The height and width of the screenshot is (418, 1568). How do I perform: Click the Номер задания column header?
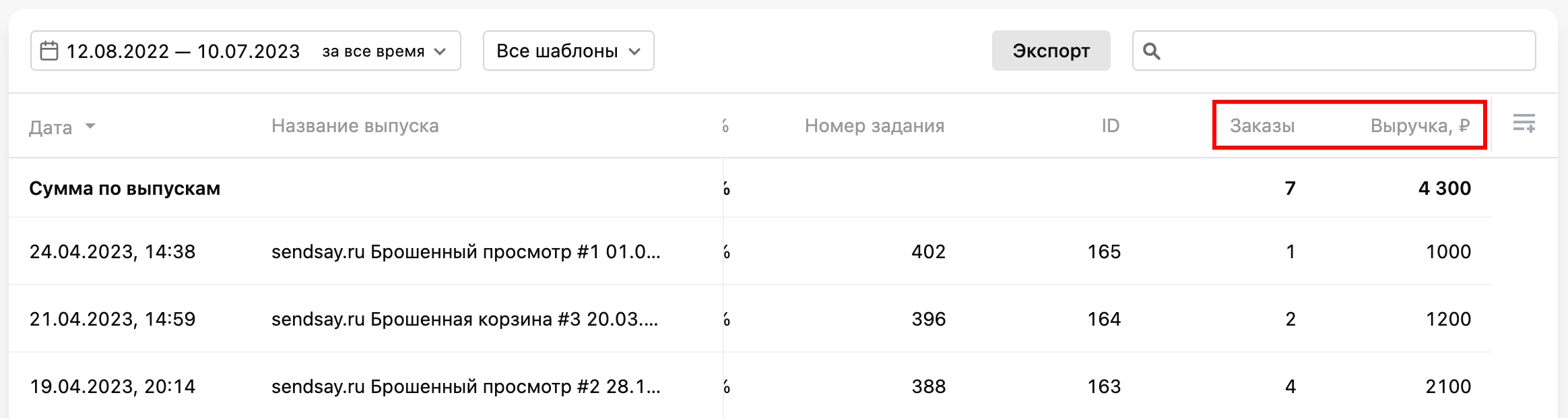point(874,126)
